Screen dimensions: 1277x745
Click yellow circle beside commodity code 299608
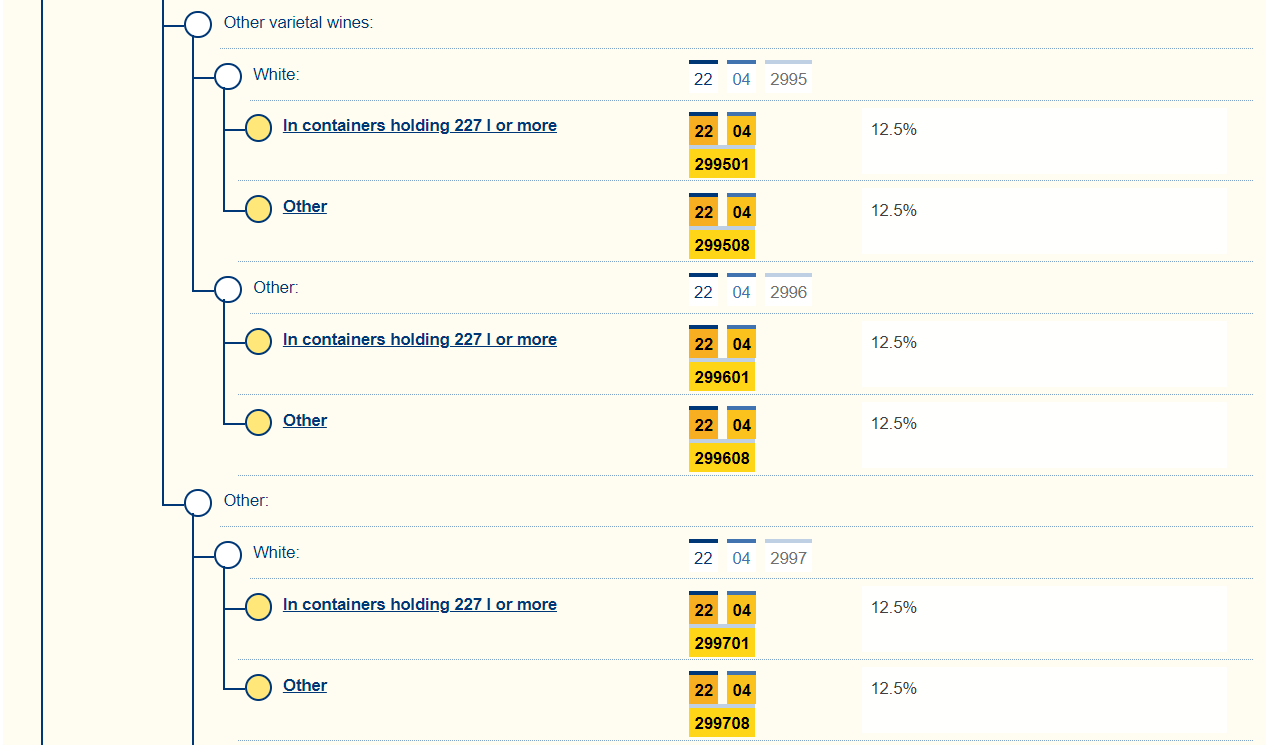point(258,423)
